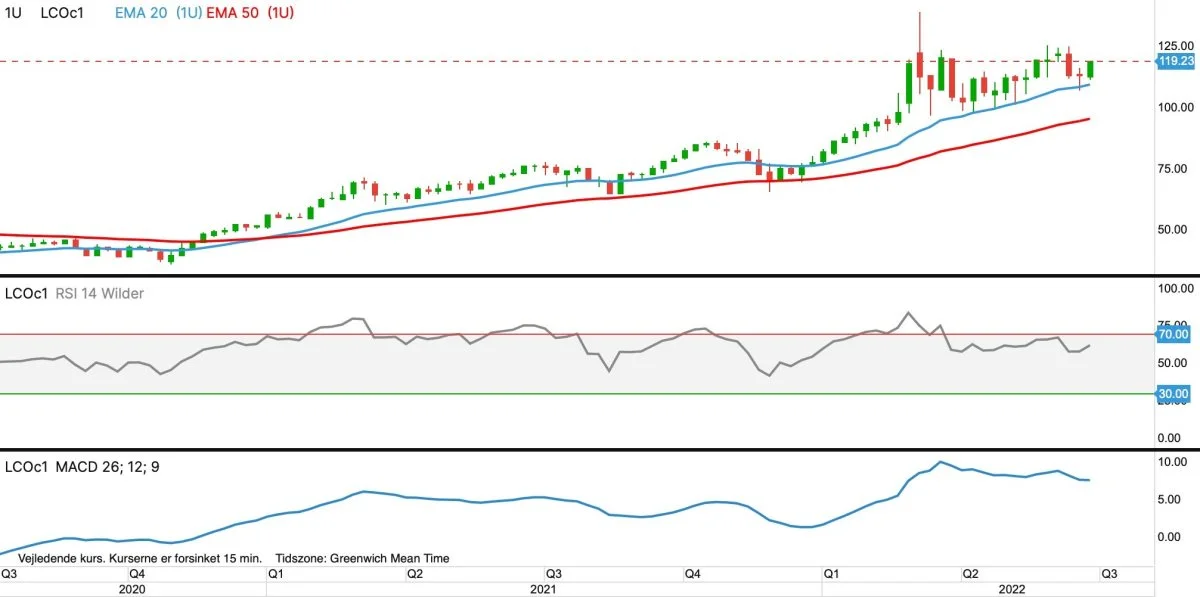
Task: Click the 1U timeframe label
Action: pos(14,13)
